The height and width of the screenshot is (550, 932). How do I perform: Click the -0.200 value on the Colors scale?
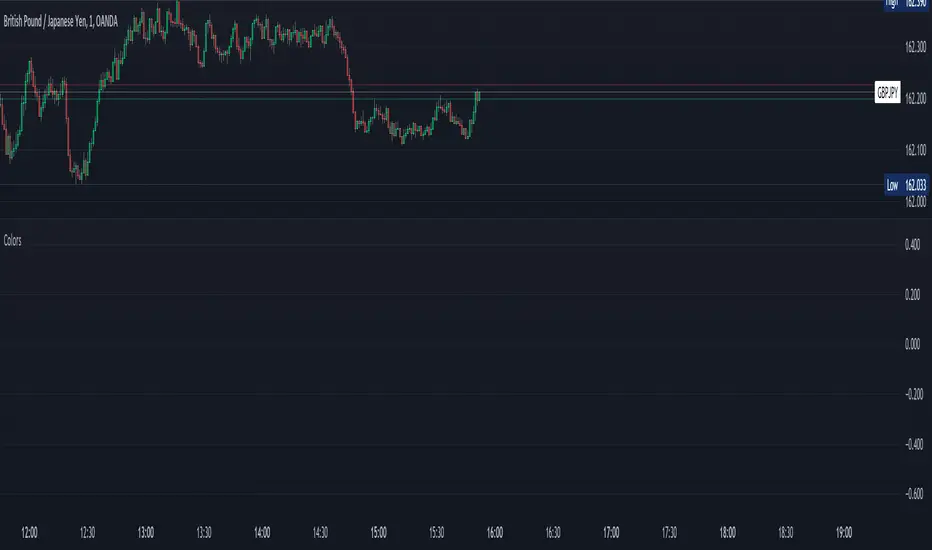tap(911, 394)
